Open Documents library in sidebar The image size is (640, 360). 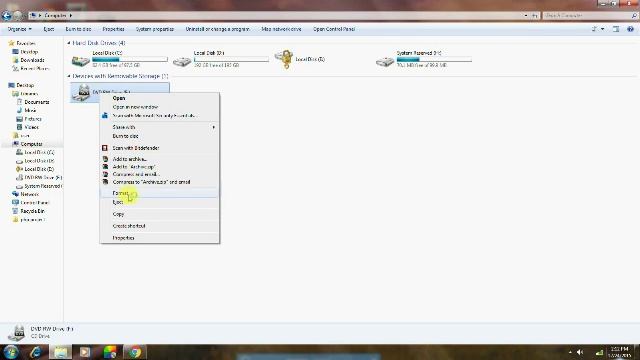(x=37, y=102)
